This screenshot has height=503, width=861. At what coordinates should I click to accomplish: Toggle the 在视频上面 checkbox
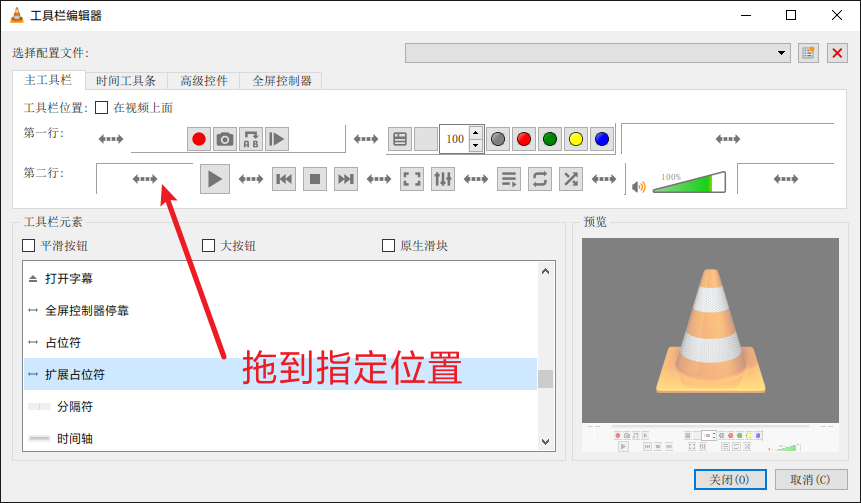click(x=102, y=108)
